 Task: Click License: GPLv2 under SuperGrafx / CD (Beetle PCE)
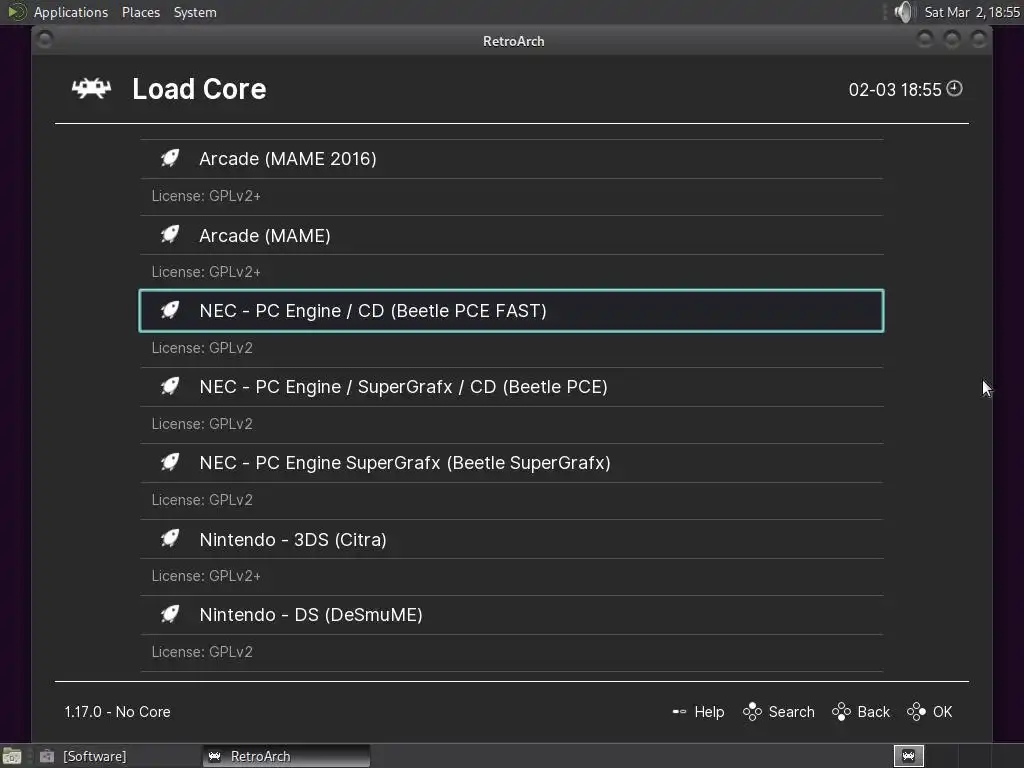(202, 424)
